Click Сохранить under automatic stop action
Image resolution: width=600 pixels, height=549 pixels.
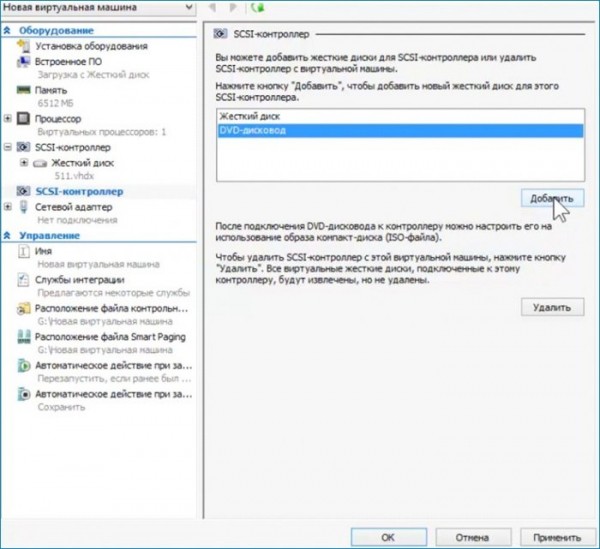(x=61, y=407)
